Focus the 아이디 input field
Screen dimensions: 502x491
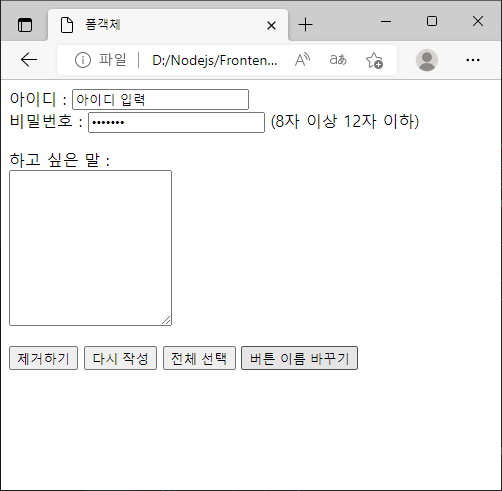[x=160, y=99]
